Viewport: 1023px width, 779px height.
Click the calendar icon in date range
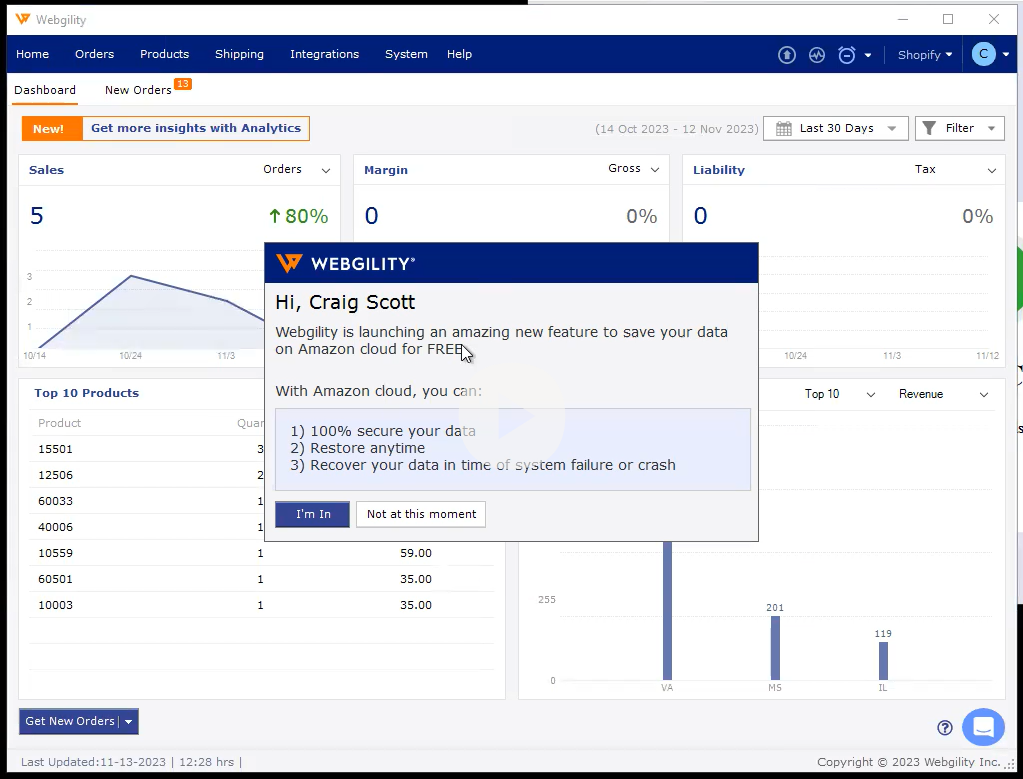[x=784, y=129]
